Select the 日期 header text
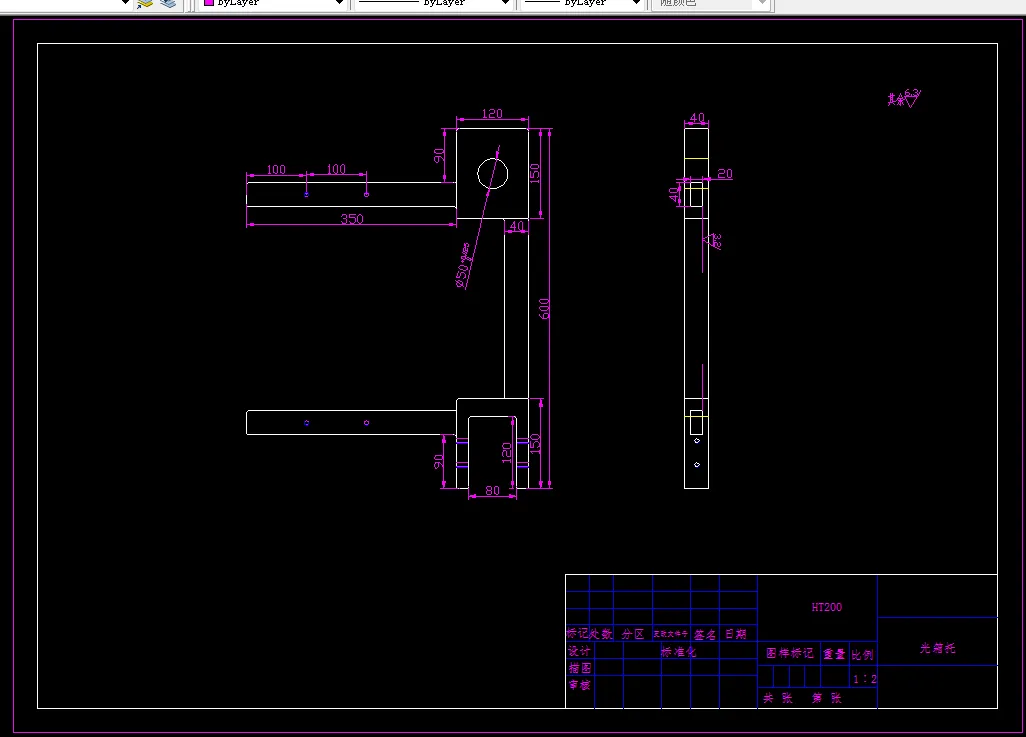 pyautogui.click(x=735, y=634)
